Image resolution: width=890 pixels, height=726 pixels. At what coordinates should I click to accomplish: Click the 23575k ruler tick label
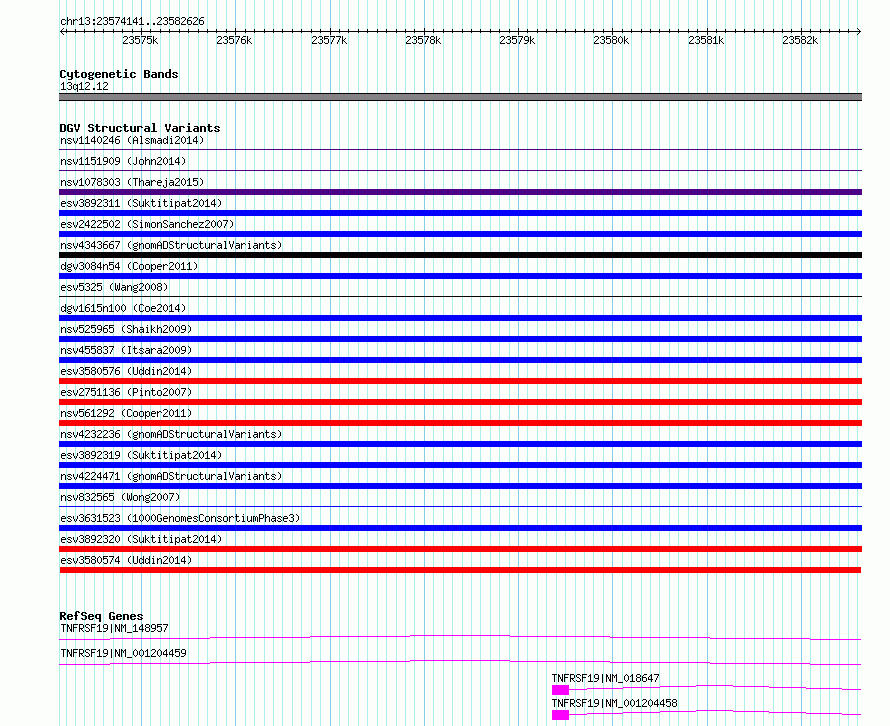(x=140, y=40)
